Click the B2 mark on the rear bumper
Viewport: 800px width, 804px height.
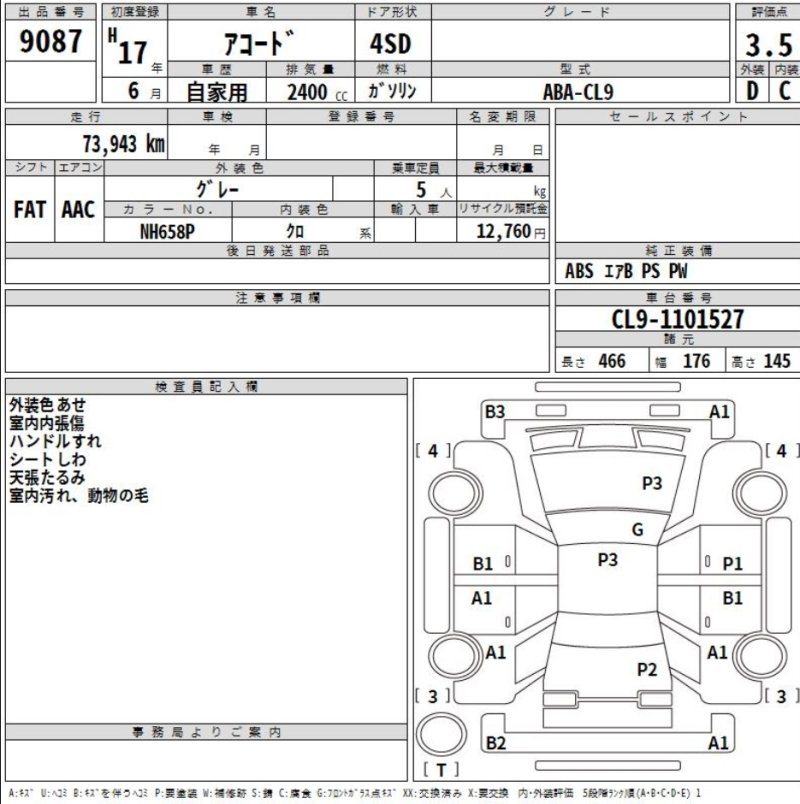[x=495, y=743]
